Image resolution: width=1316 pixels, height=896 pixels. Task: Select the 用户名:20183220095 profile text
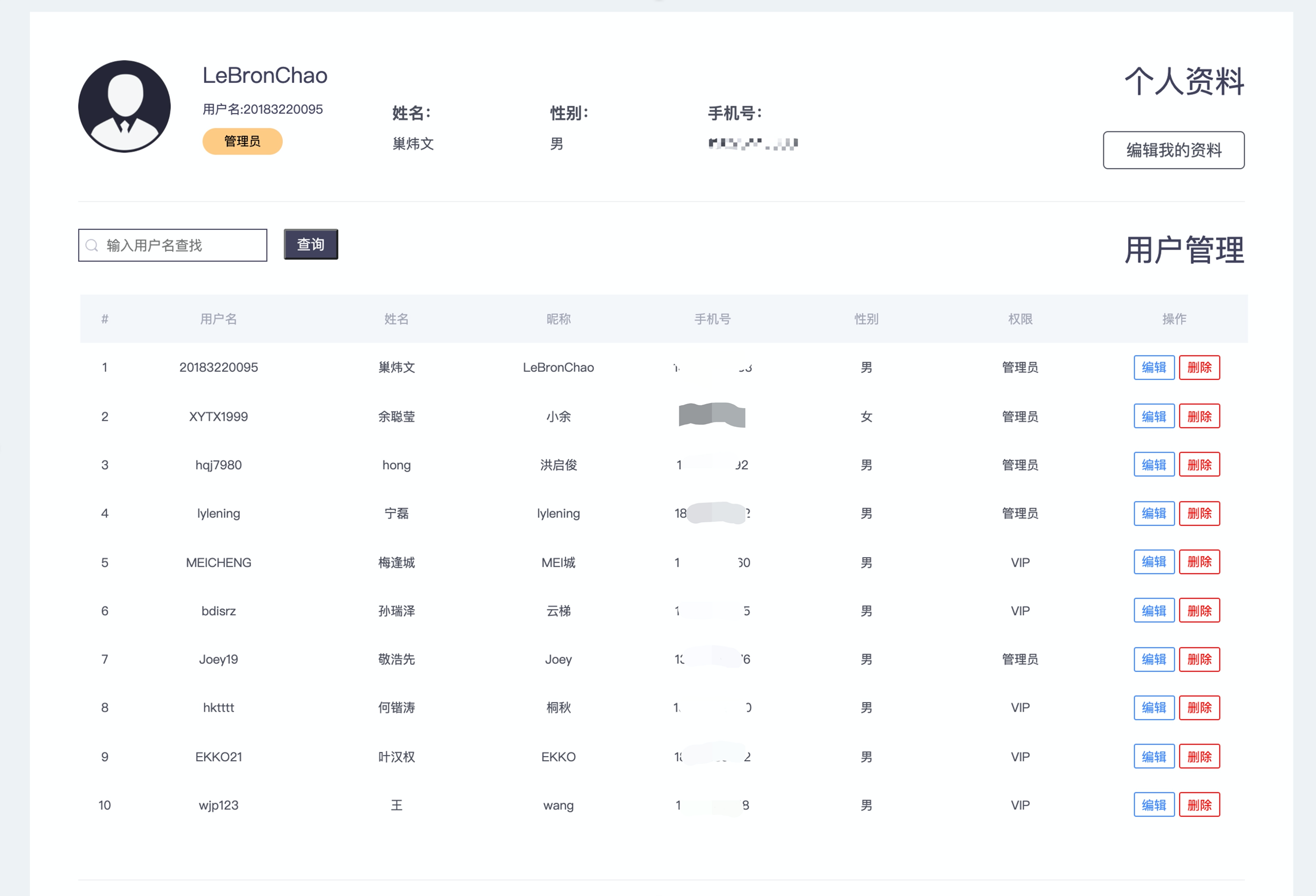coord(263,109)
